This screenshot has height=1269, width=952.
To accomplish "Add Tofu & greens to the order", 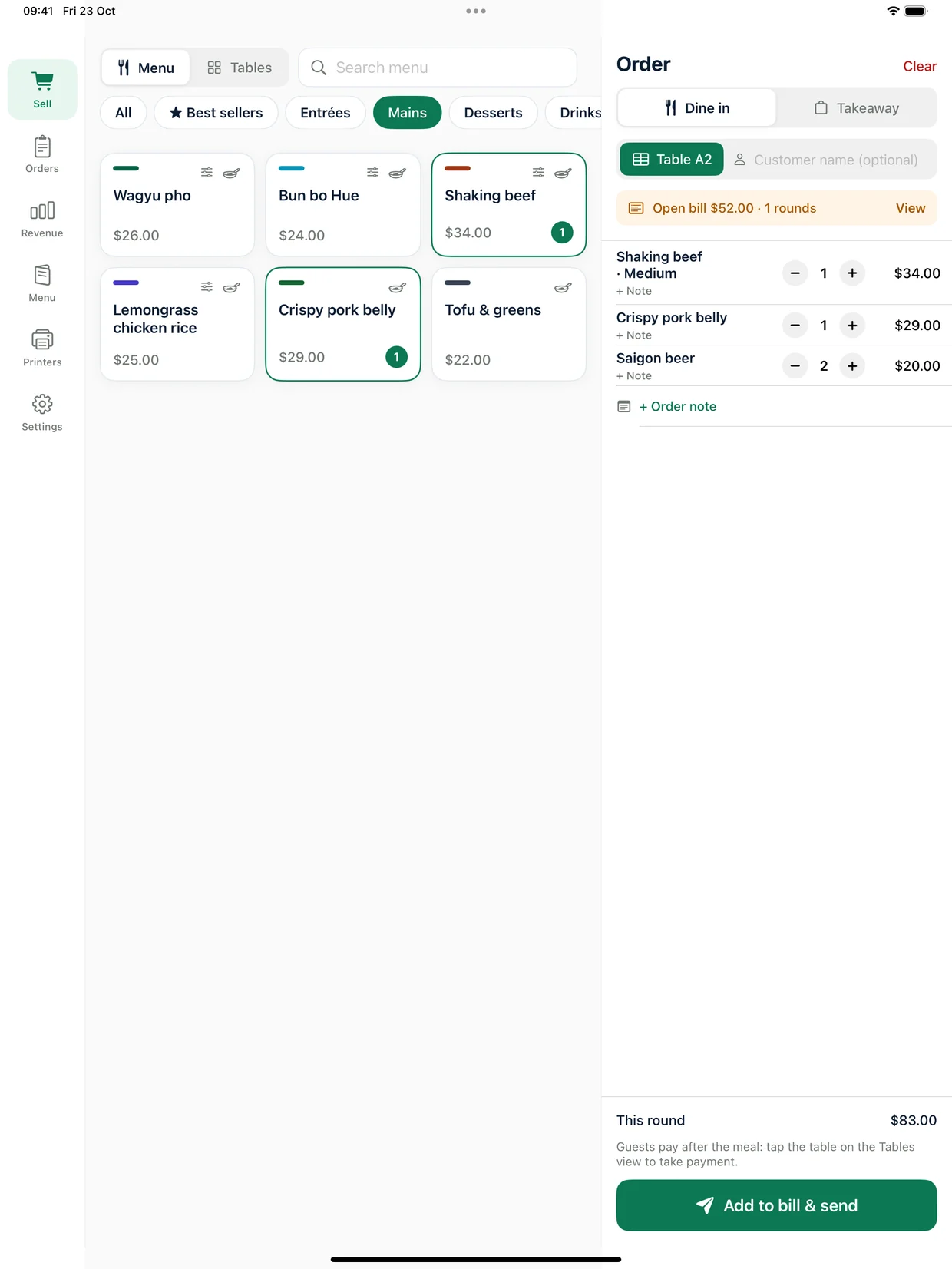I will pos(509,324).
